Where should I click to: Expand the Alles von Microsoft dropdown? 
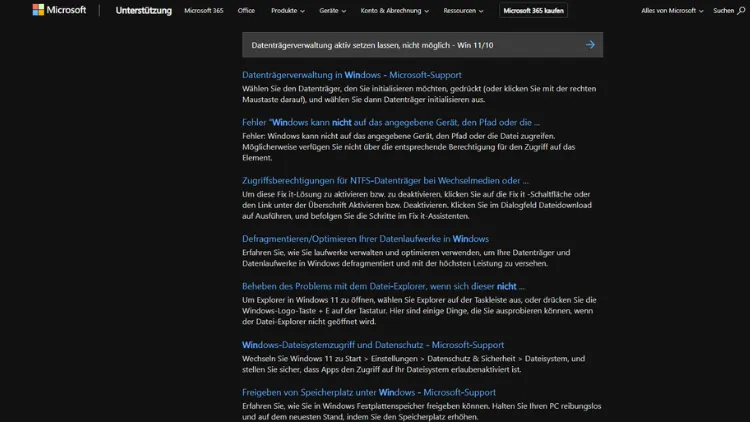coord(672,11)
